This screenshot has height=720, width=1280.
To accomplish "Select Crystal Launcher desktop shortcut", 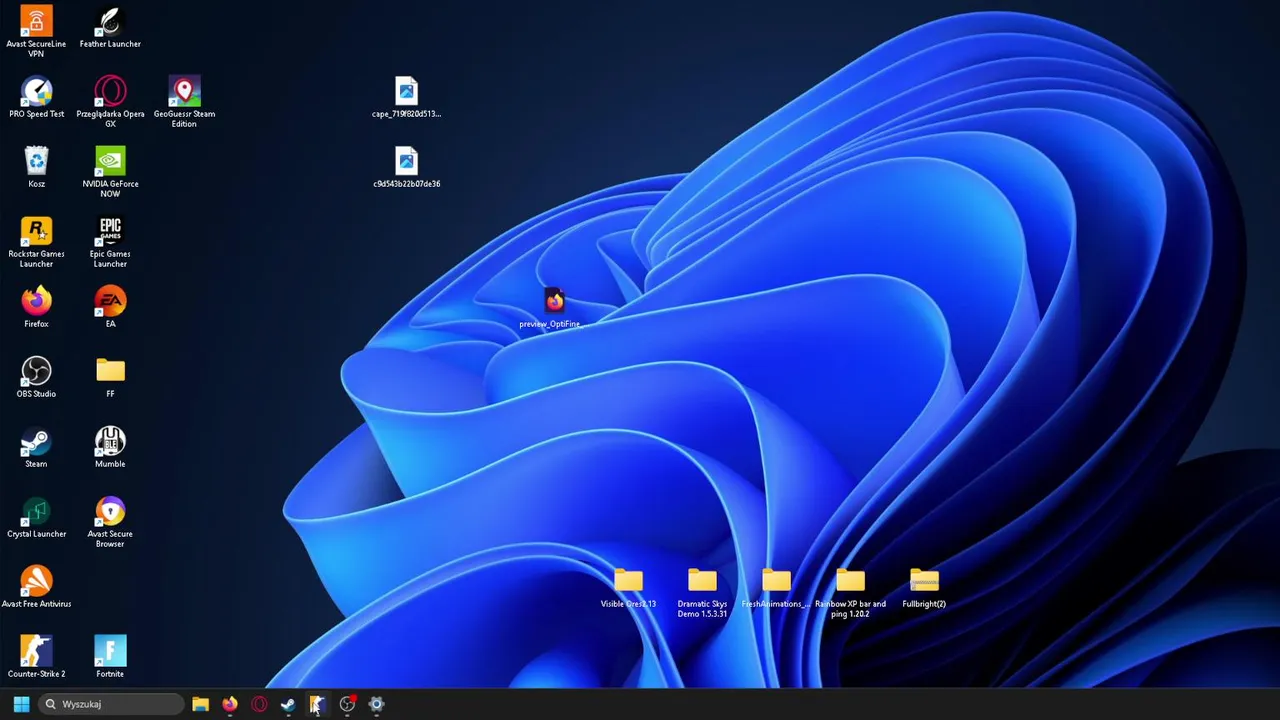I will (x=36, y=517).
